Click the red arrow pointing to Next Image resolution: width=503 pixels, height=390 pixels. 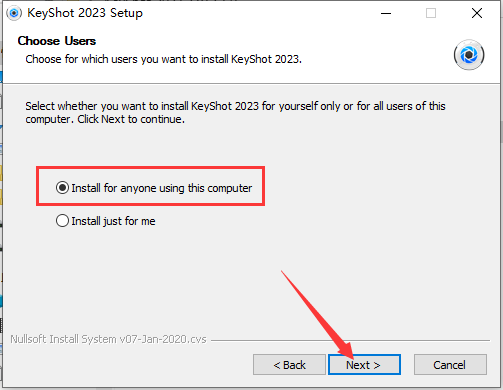click(x=317, y=313)
